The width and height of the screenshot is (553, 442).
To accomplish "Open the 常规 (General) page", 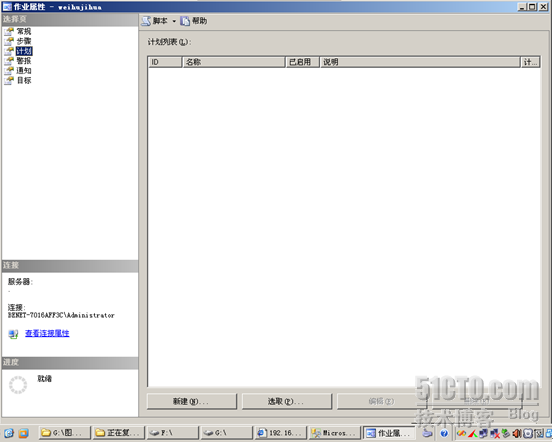I will tap(24, 31).
